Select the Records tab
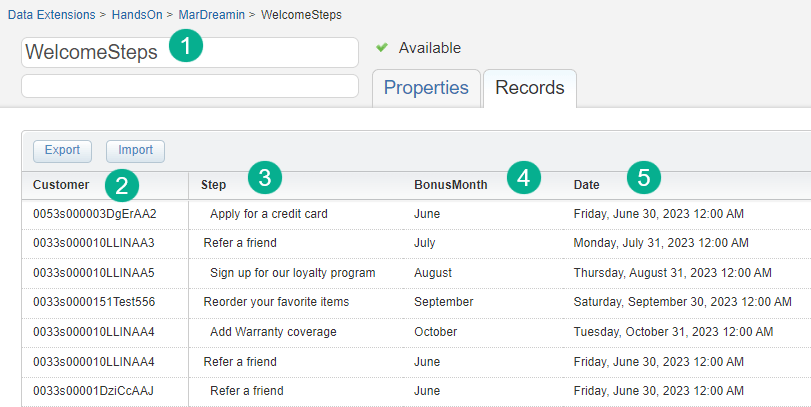Image resolution: width=811 pixels, height=407 pixels. [x=529, y=88]
